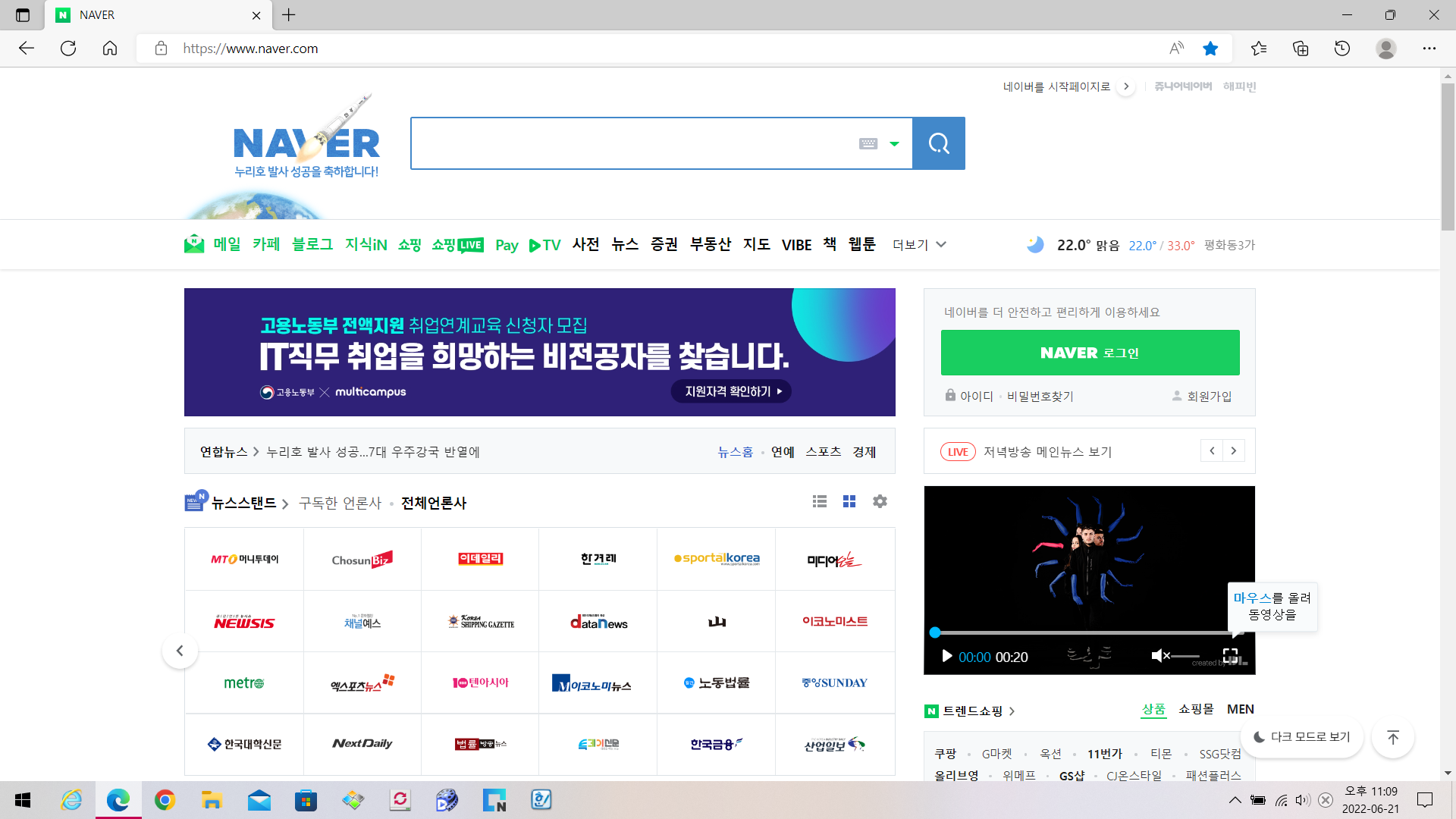Open the weather moon icon
The width and height of the screenshot is (1456, 819).
[1035, 244]
